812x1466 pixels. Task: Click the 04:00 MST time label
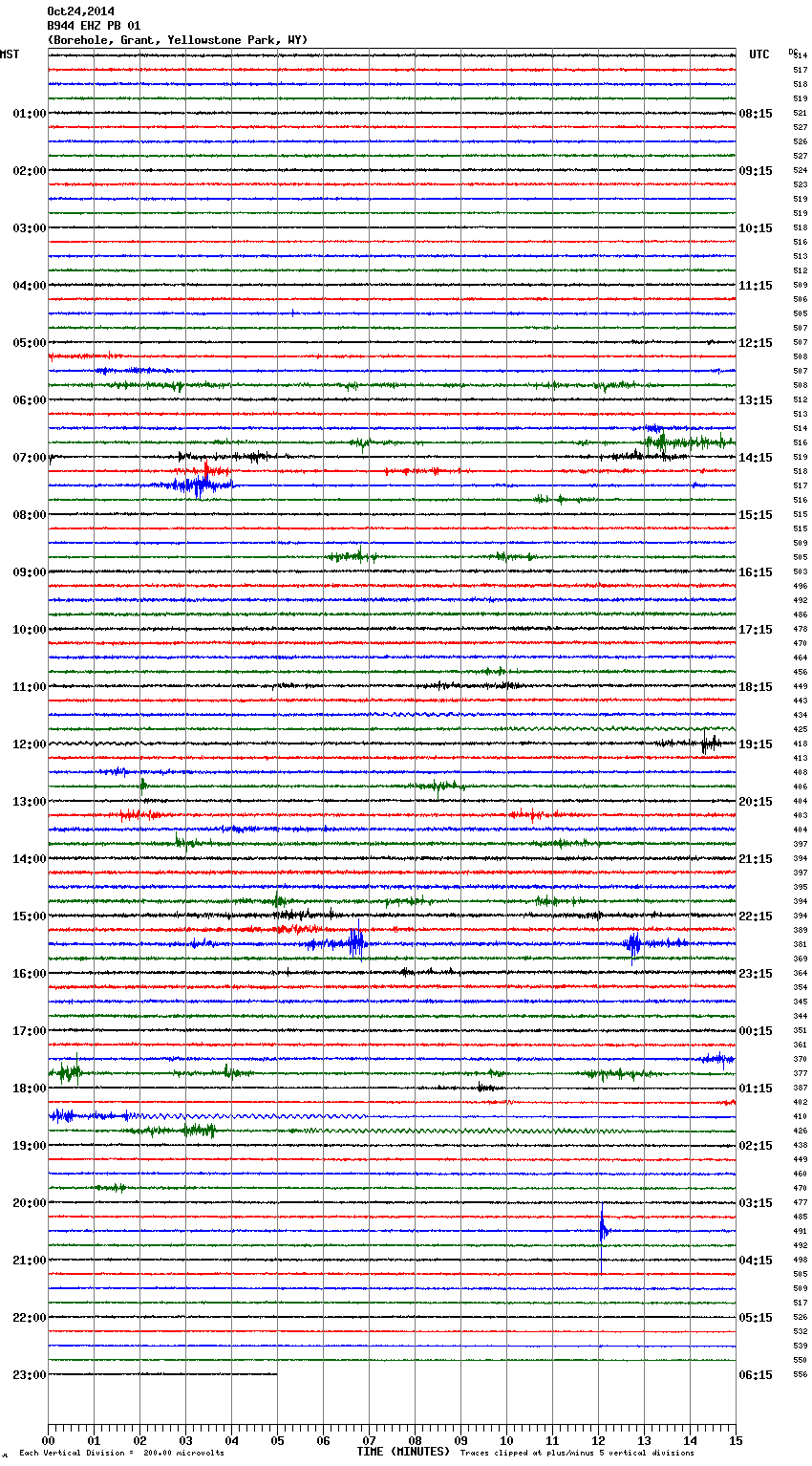pyautogui.click(x=29, y=286)
